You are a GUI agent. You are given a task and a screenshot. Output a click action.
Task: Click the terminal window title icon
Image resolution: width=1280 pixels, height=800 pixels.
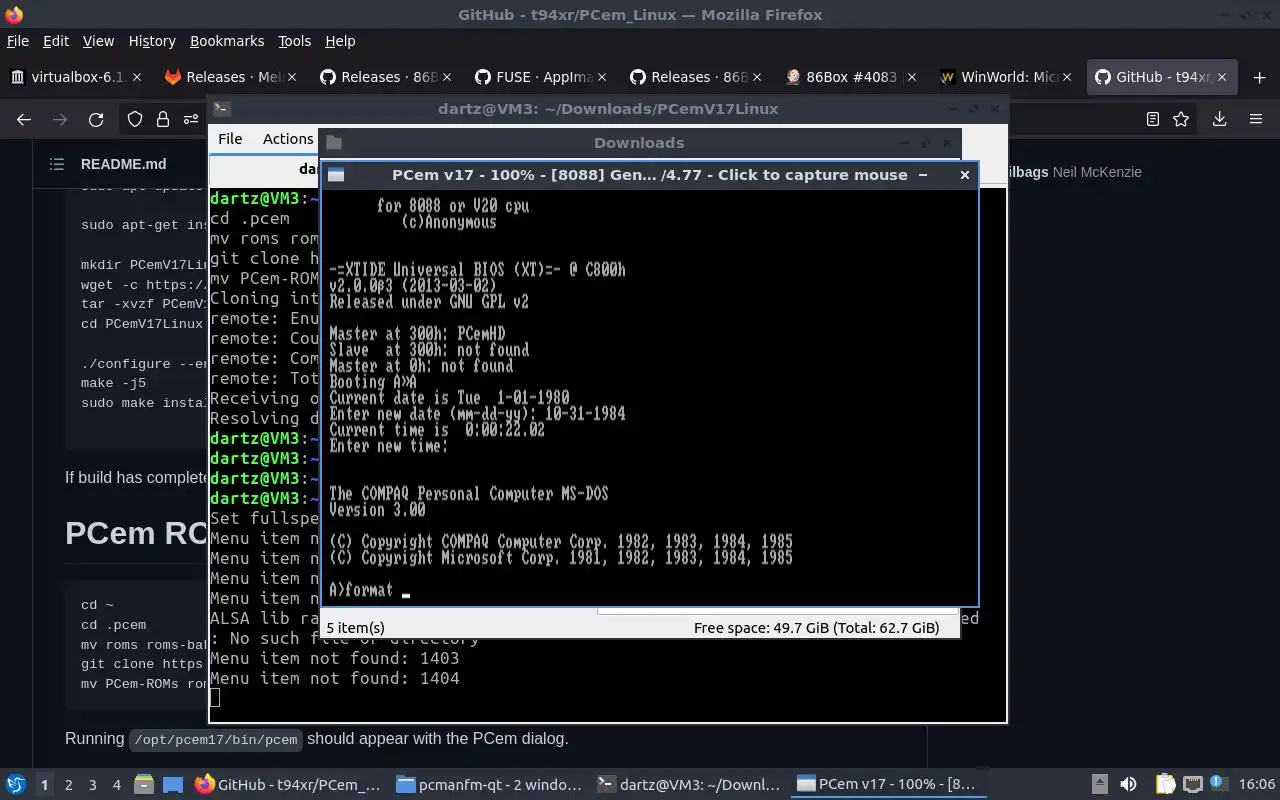coord(222,109)
